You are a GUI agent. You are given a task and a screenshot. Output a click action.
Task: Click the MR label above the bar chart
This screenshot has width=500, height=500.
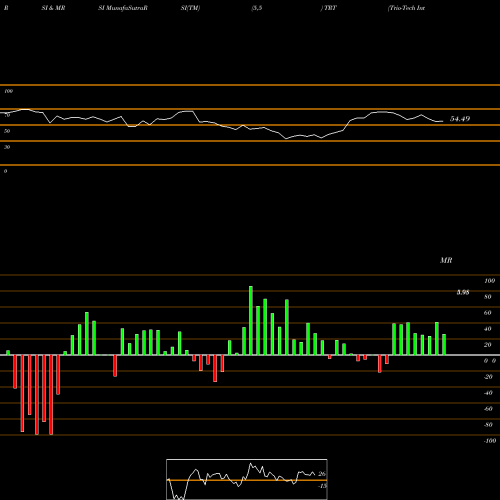[x=446, y=260]
